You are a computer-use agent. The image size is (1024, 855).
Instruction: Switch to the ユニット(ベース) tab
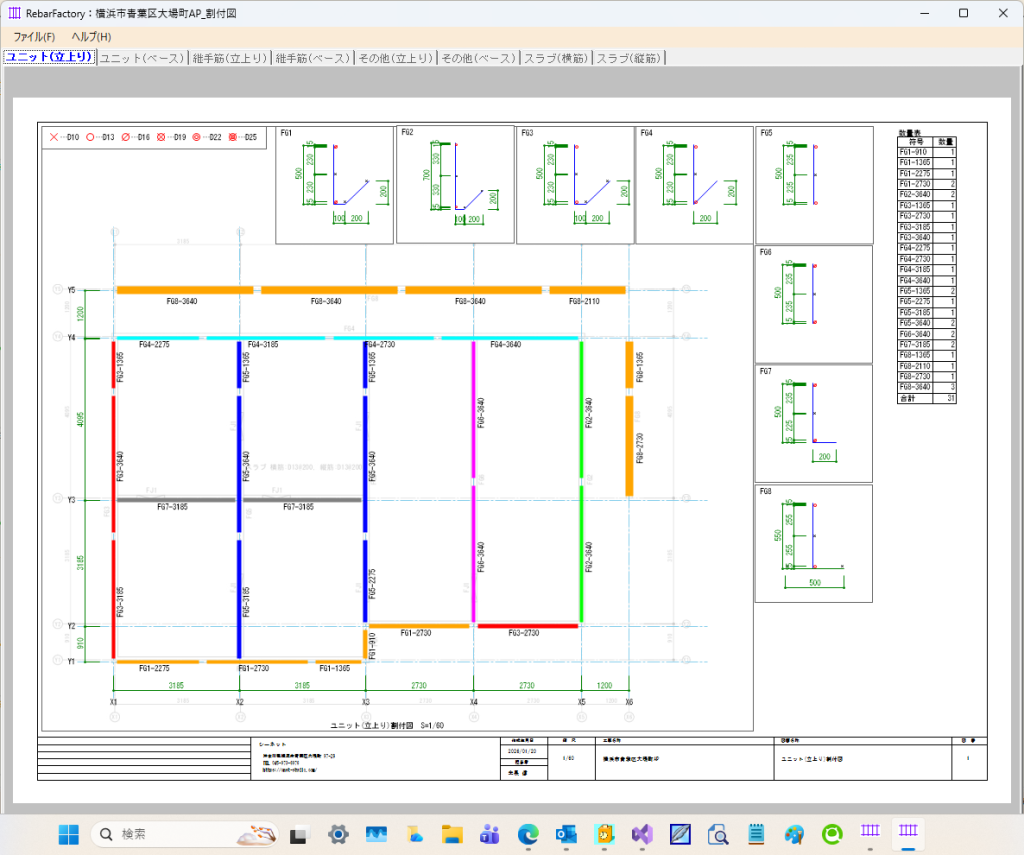point(142,58)
